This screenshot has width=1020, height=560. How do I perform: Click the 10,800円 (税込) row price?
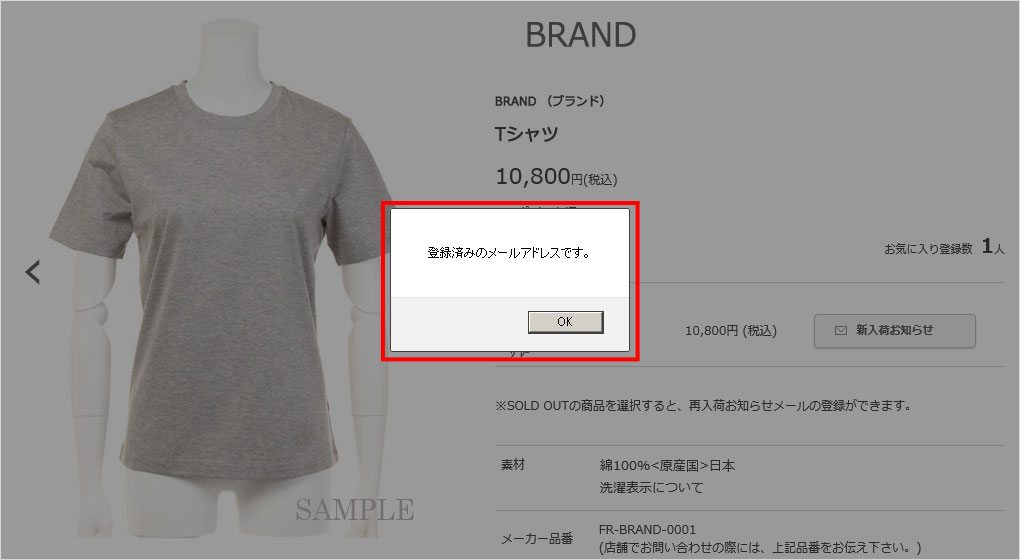[x=731, y=330]
